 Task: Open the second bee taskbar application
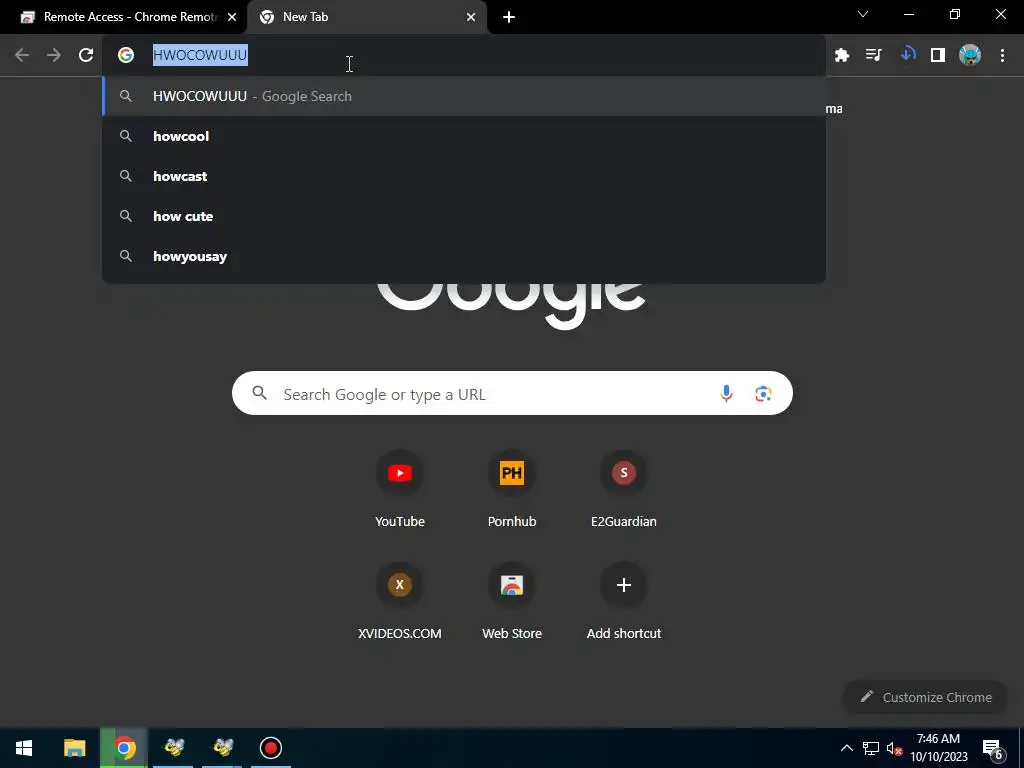pos(223,748)
